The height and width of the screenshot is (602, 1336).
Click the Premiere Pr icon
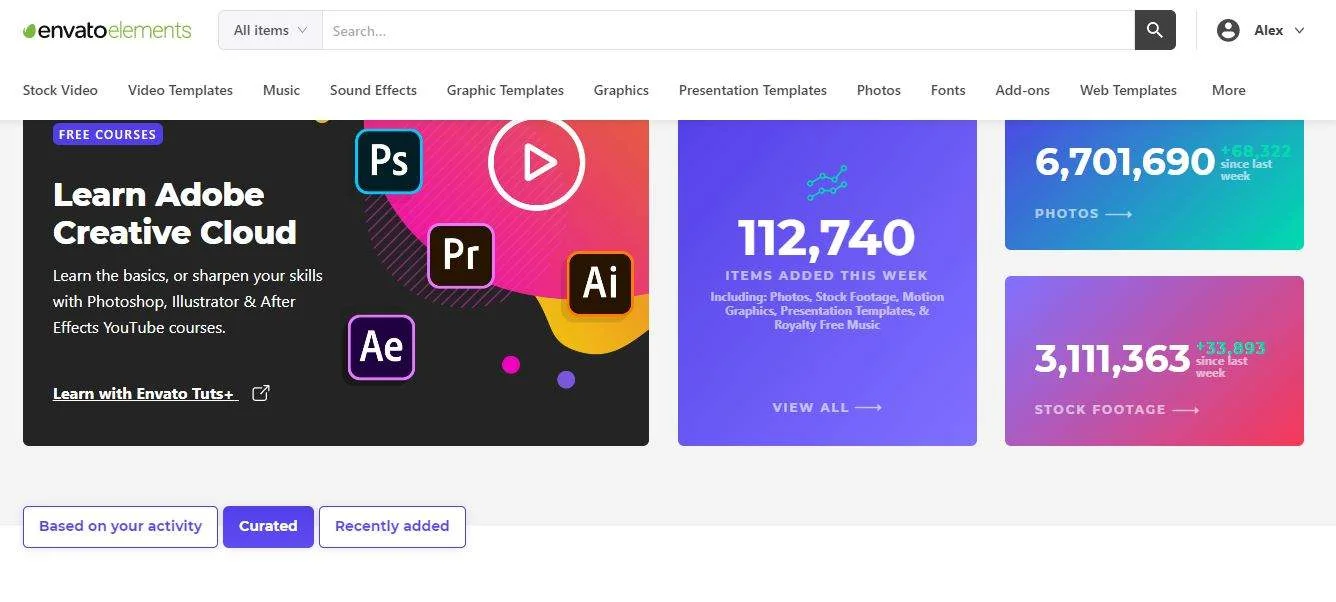point(461,255)
